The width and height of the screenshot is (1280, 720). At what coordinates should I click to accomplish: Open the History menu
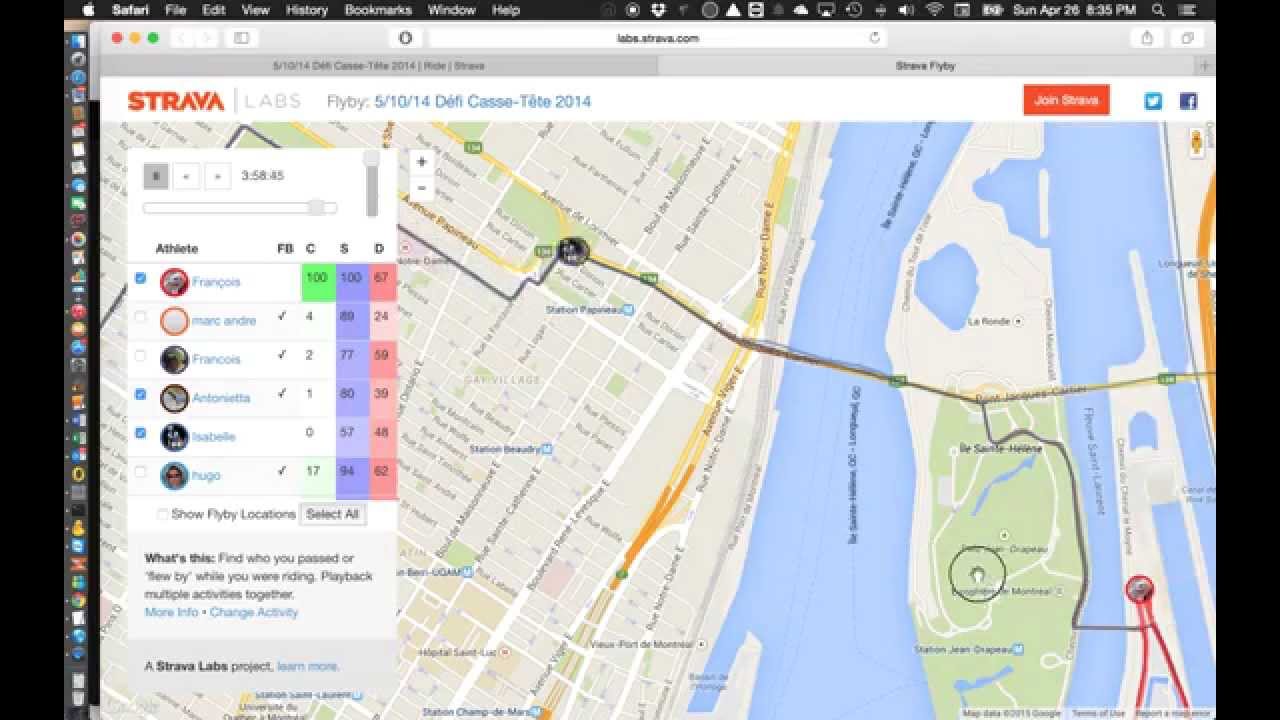coord(306,10)
